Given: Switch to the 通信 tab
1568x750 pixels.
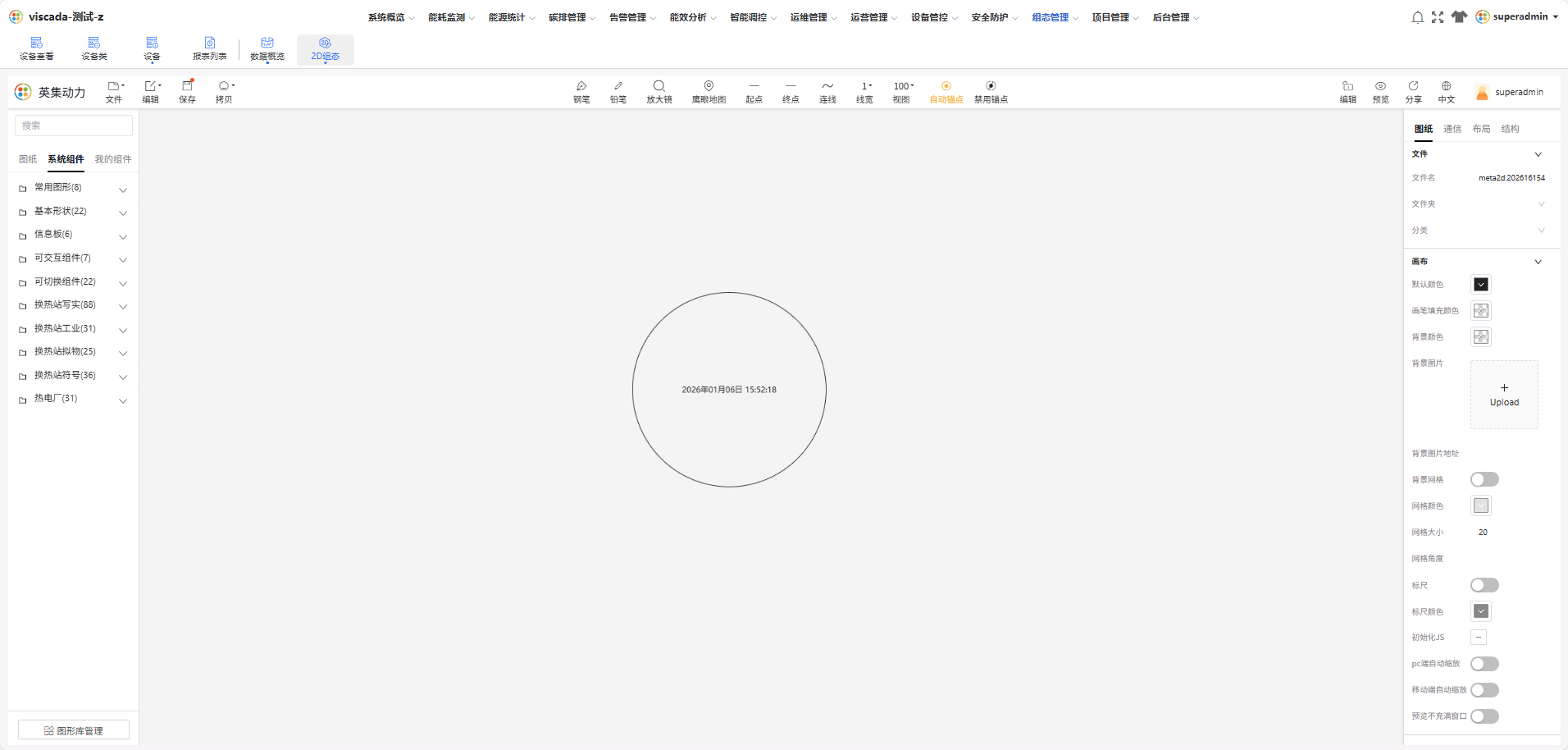Looking at the screenshot, I should click(x=1452, y=129).
